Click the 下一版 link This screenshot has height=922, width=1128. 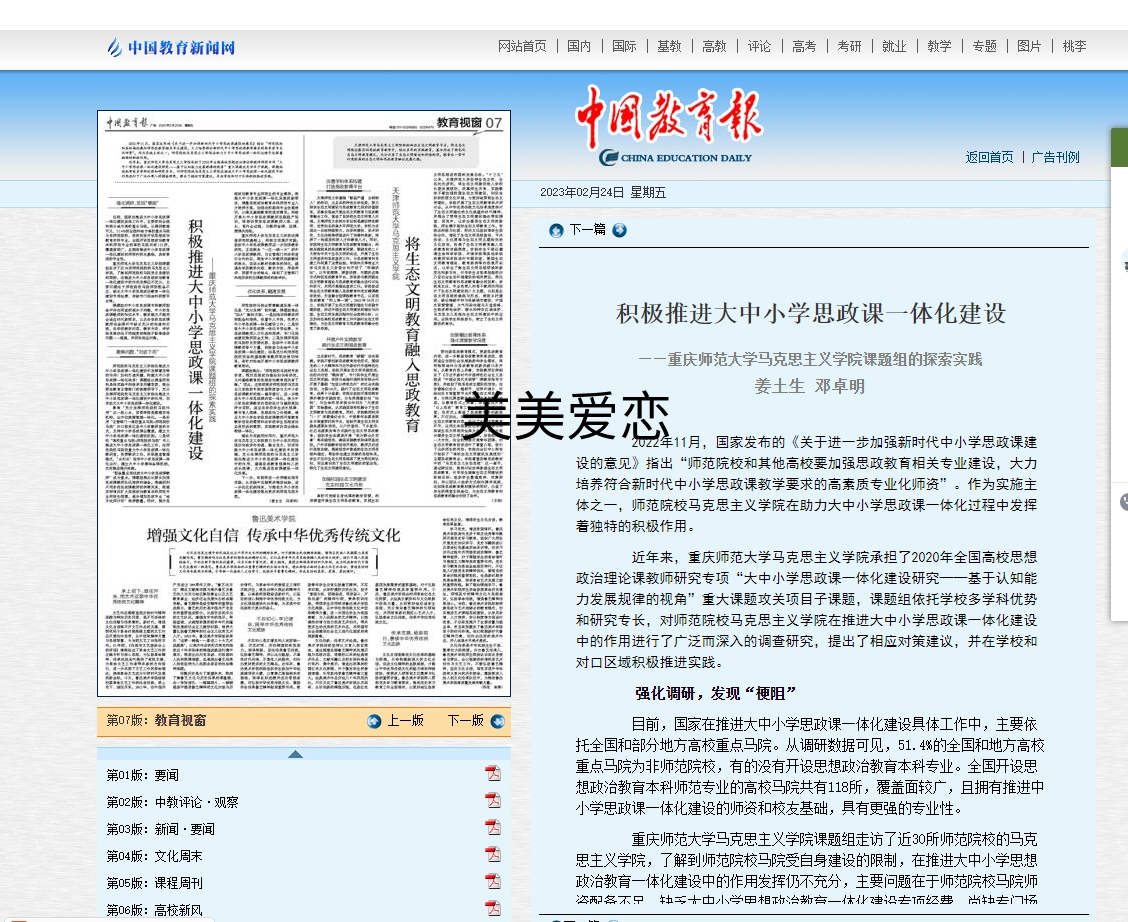click(465, 721)
